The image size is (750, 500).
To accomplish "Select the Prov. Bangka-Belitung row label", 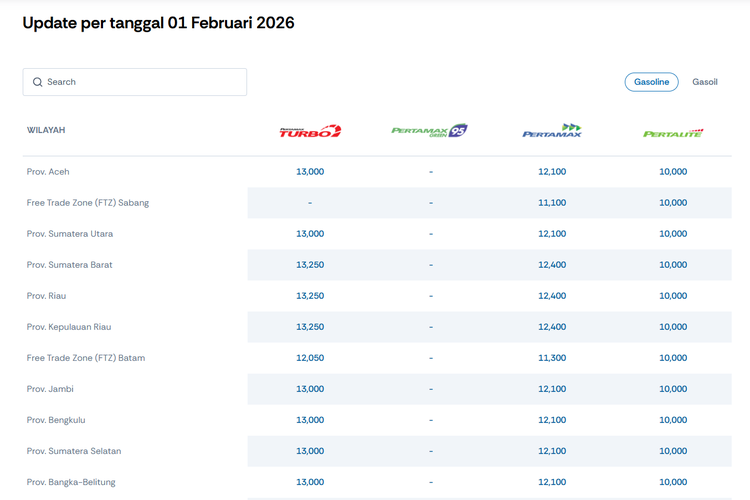I will 71,482.
